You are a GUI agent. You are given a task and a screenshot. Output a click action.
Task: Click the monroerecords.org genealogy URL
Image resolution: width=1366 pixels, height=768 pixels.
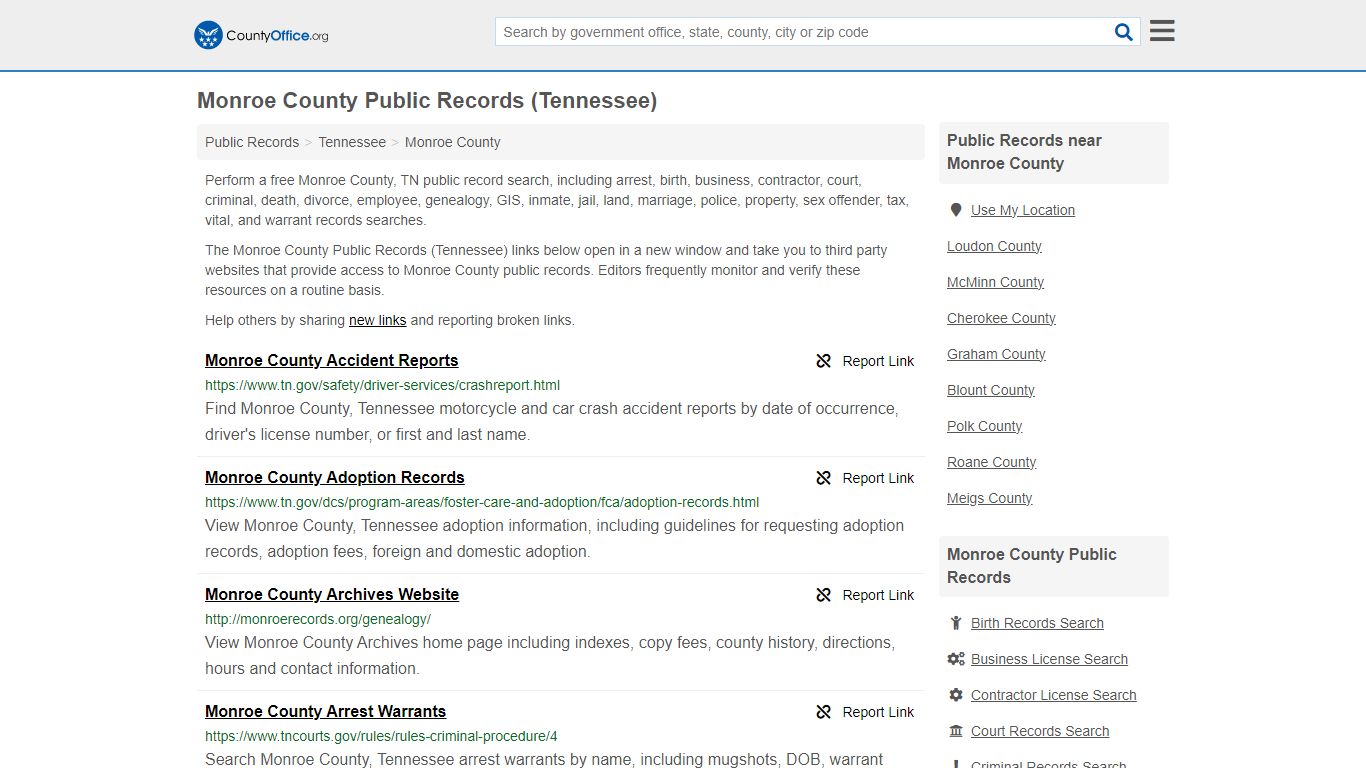coord(318,619)
